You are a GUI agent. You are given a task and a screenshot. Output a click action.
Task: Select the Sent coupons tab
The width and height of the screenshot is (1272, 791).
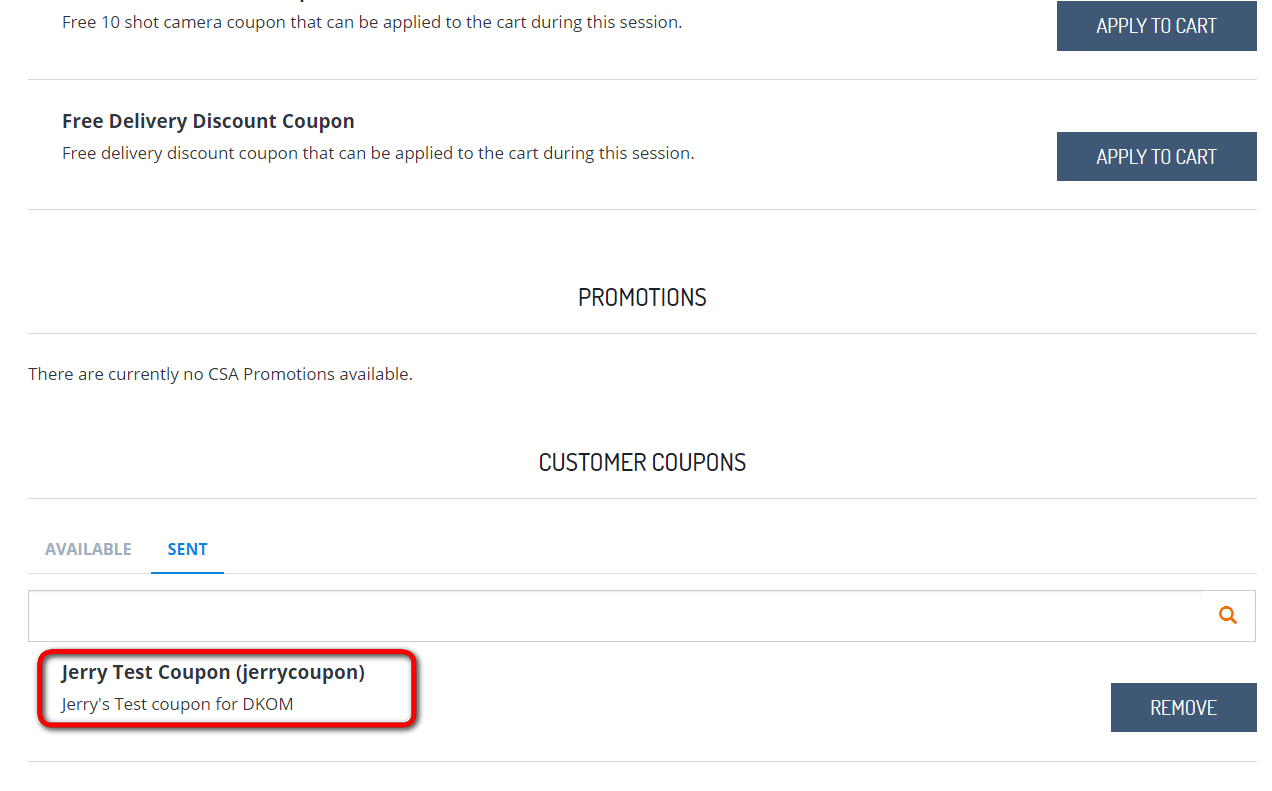click(x=187, y=549)
